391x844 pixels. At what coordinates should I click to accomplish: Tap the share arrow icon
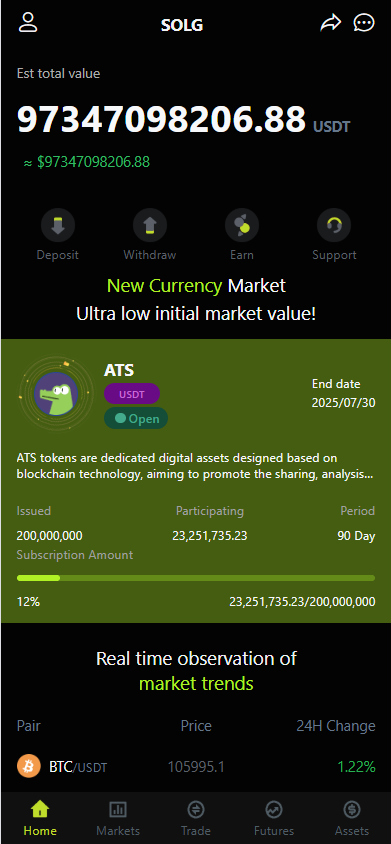pos(331,23)
